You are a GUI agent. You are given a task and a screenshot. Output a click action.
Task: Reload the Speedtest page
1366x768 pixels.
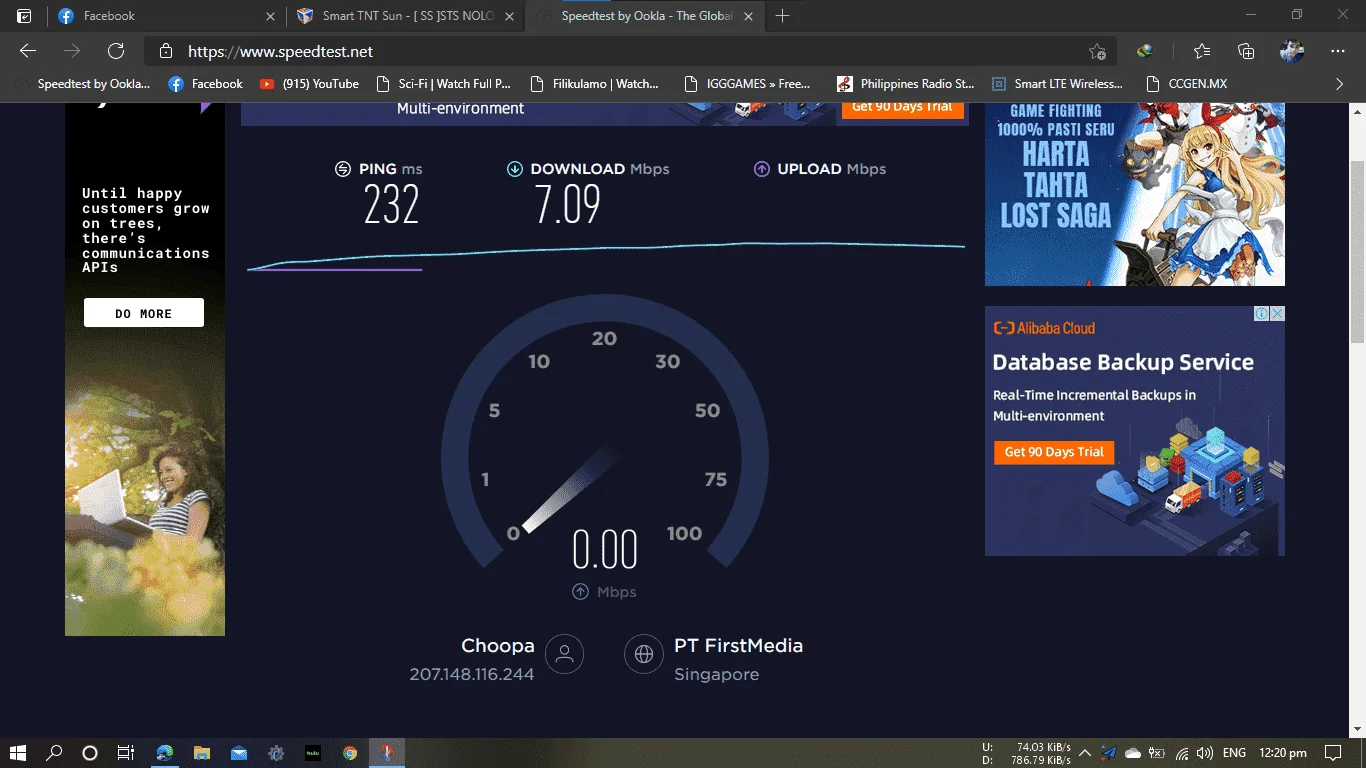pos(116,51)
